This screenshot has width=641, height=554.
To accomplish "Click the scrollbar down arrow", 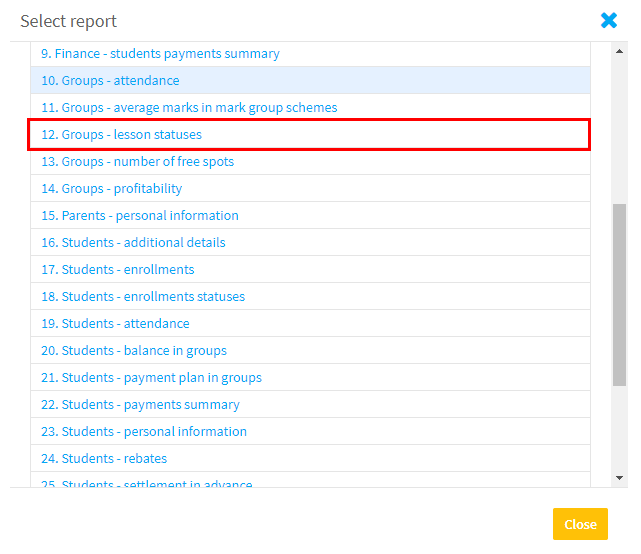I will (619, 478).
